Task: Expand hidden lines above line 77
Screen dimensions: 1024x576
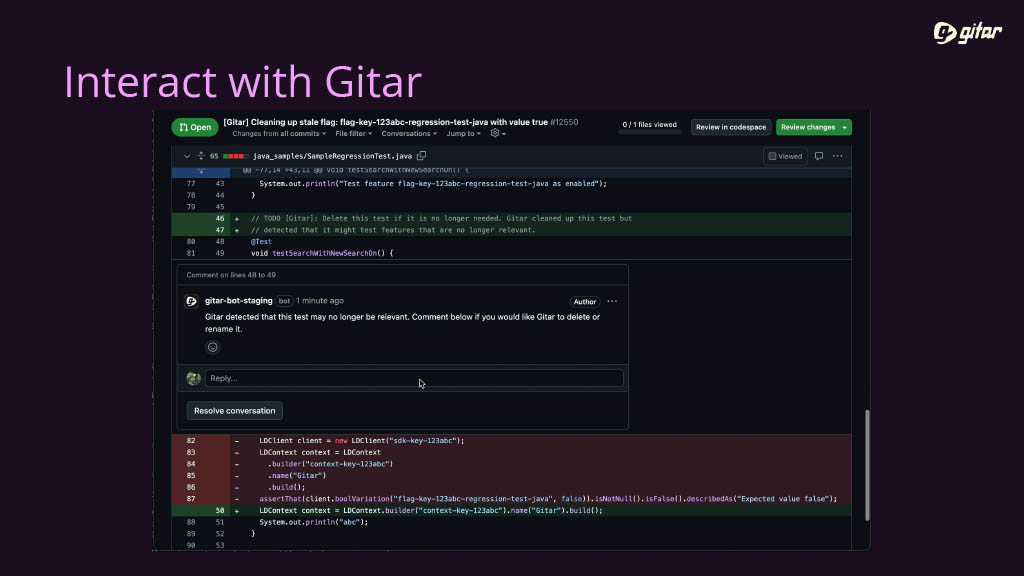Action: 200,171
